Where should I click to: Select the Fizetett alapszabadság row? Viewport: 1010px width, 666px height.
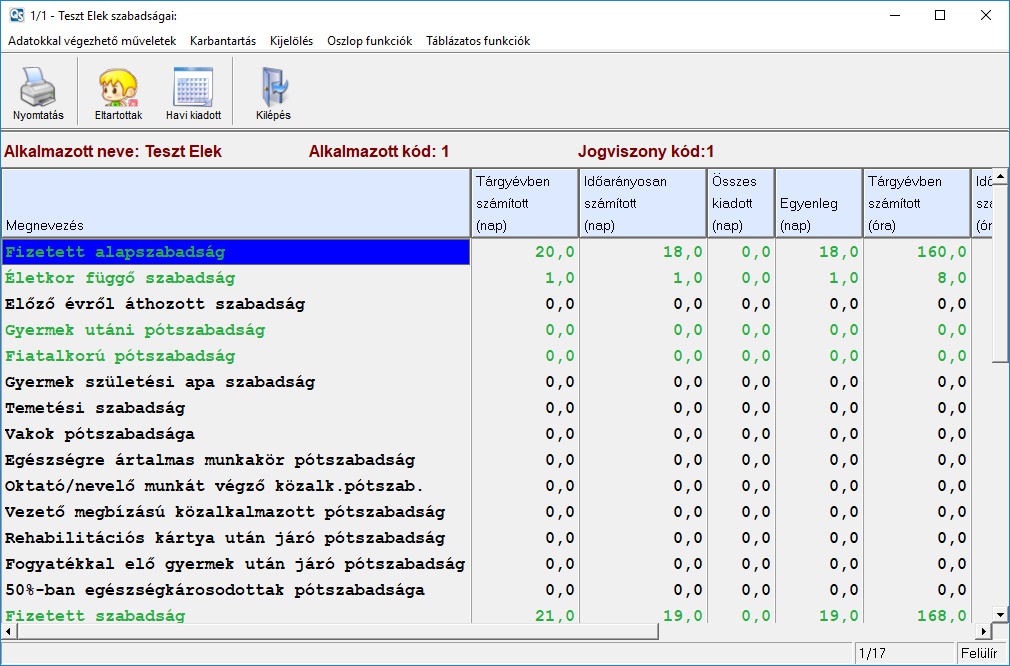coord(236,252)
